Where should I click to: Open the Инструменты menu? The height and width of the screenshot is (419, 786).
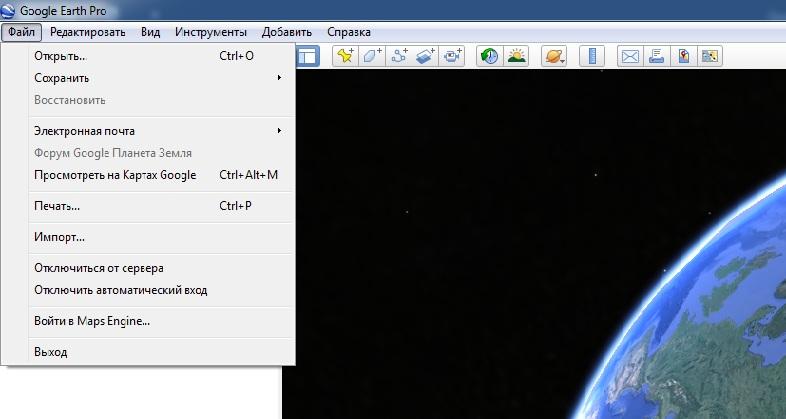click(x=211, y=32)
